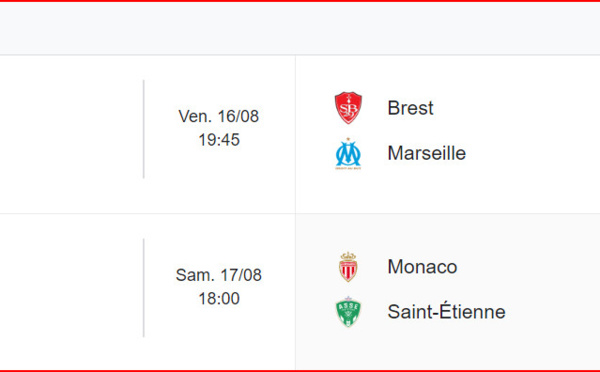Select the Sam. 17/08 match date
Viewport: 600px width, 372px height.
point(218,275)
